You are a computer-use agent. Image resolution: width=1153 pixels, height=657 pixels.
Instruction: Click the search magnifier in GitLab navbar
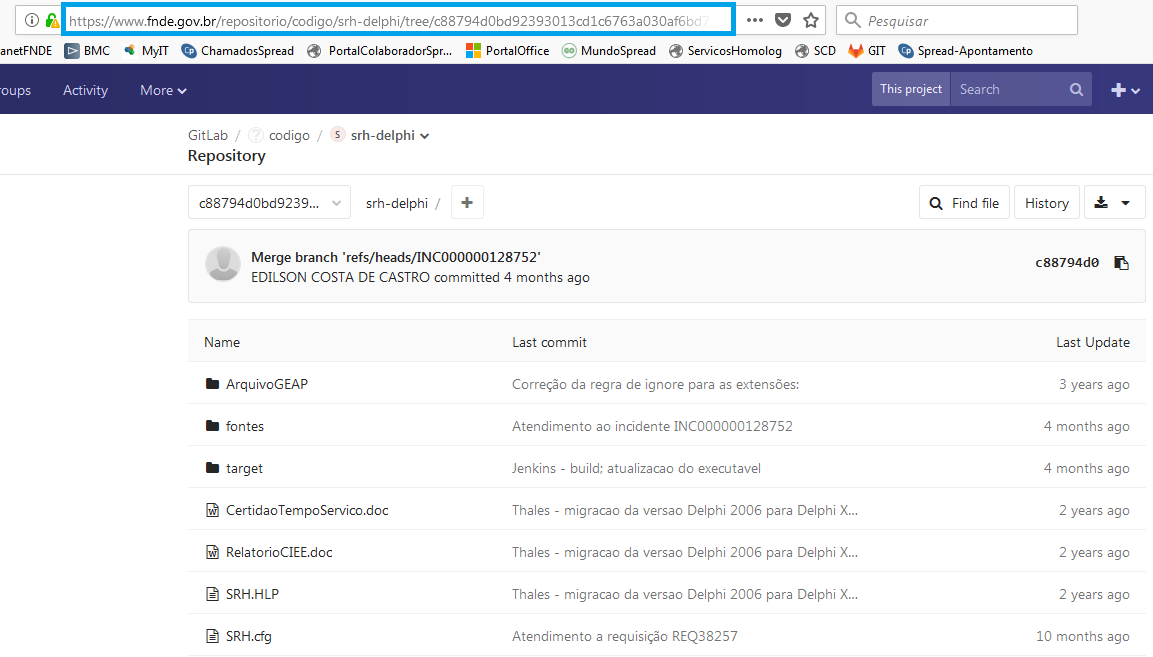[1076, 90]
